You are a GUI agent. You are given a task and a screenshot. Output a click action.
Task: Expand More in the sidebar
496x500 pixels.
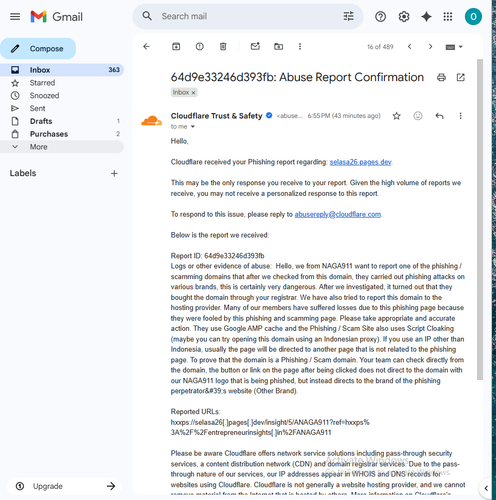pos(62,147)
